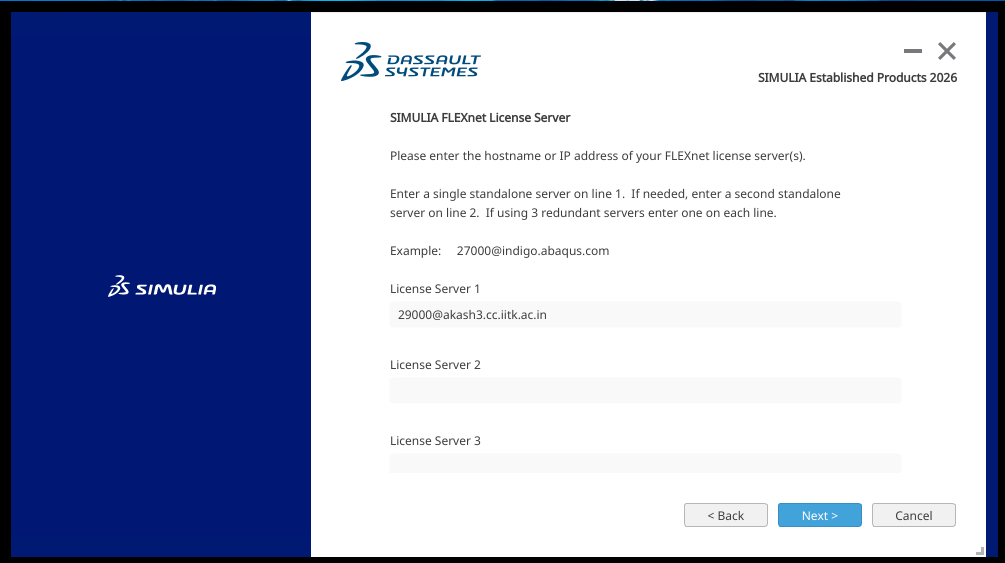Click the SIMULIA Established Products 2026 title

pyautogui.click(x=857, y=78)
